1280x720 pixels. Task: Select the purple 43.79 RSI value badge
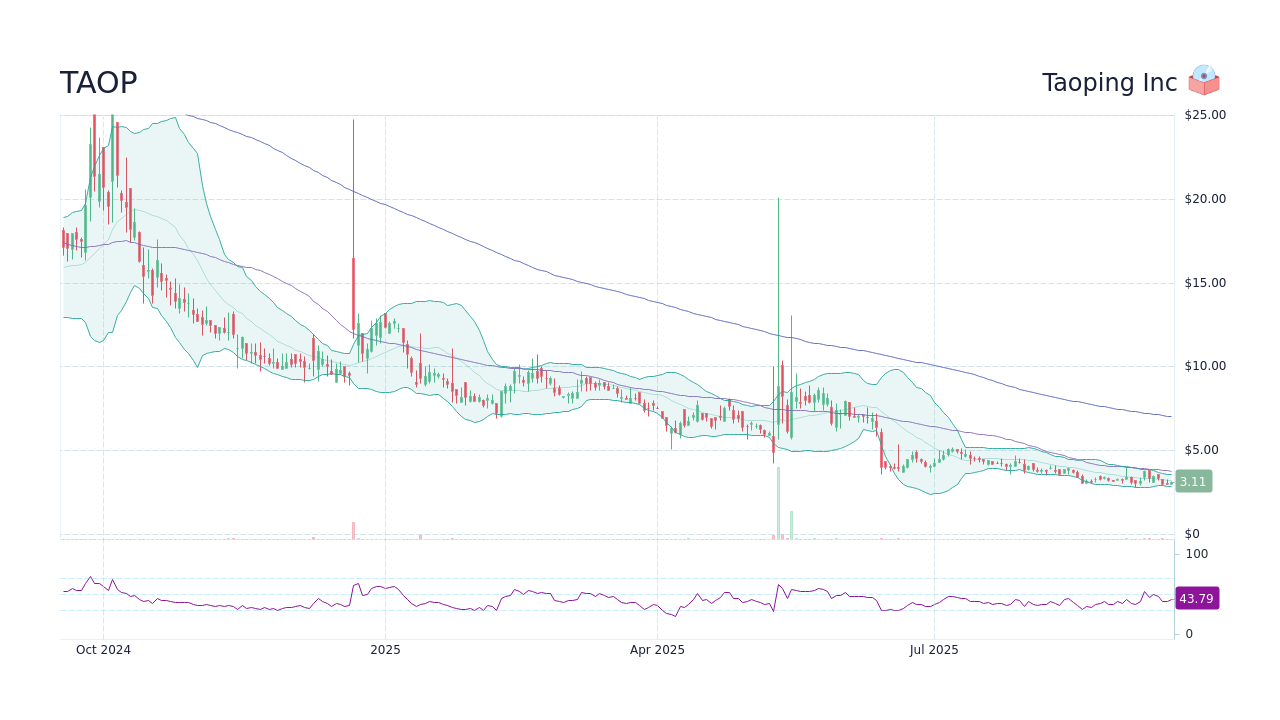click(x=1195, y=598)
